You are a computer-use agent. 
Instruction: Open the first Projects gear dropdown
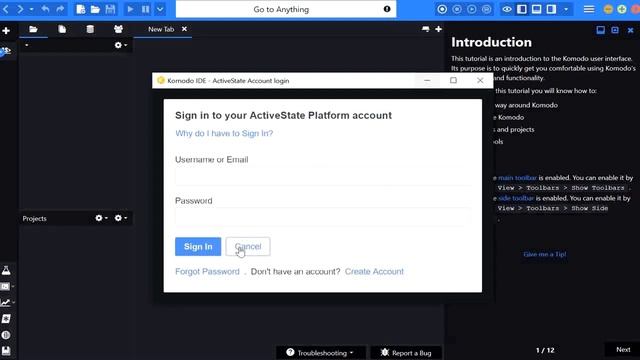101,218
